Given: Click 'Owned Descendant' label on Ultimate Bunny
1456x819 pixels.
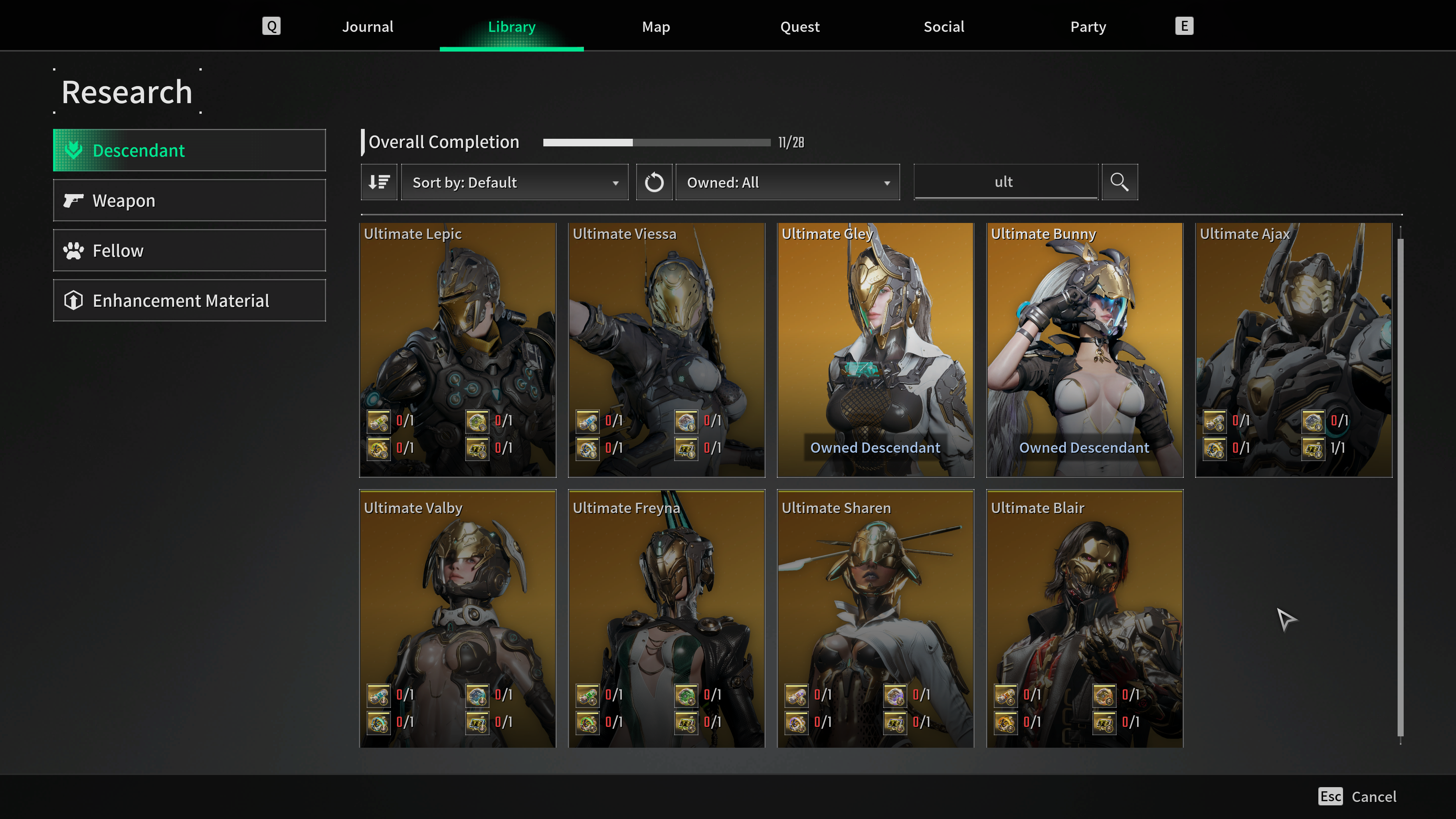Looking at the screenshot, I should (1084, 448).
